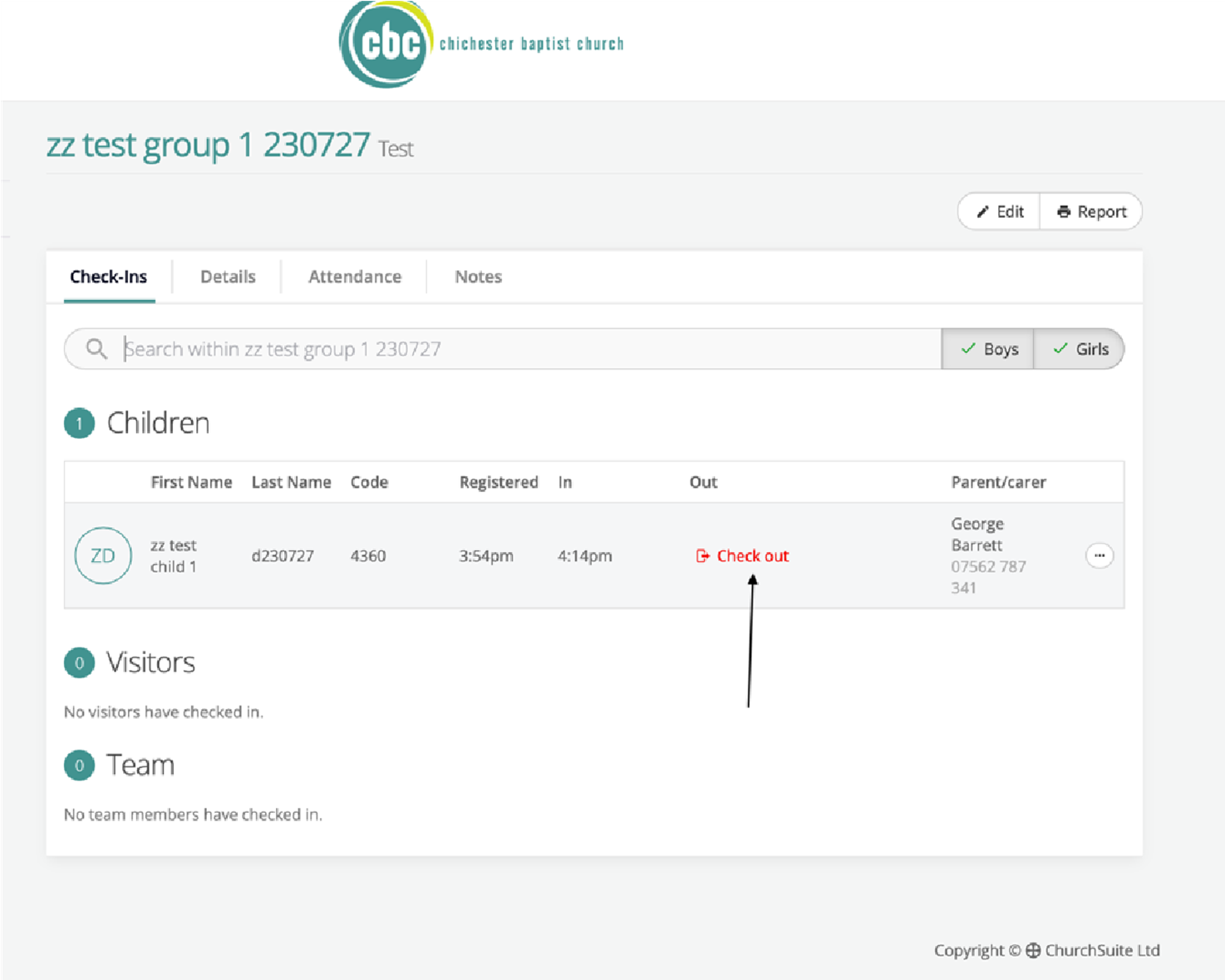Open the ellipsis menu for zz test child
This screenshot has width=1225, height=980.
coord(1099,556)
